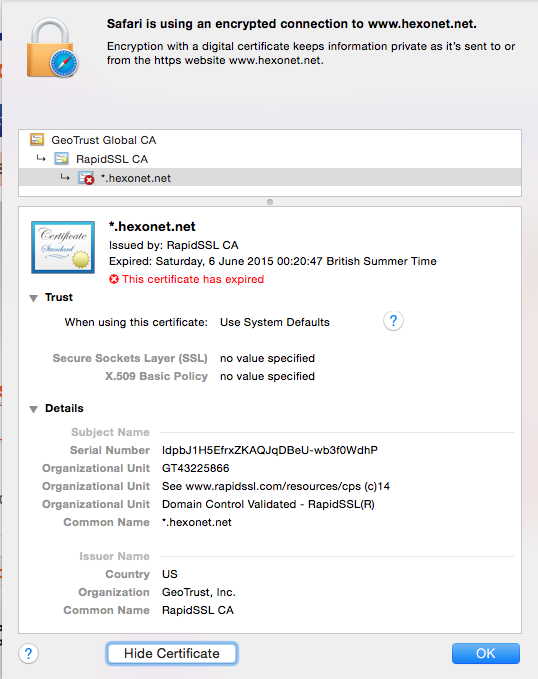Click Hide Certificate button
This screenshot has height=679, width=538.
172,653
